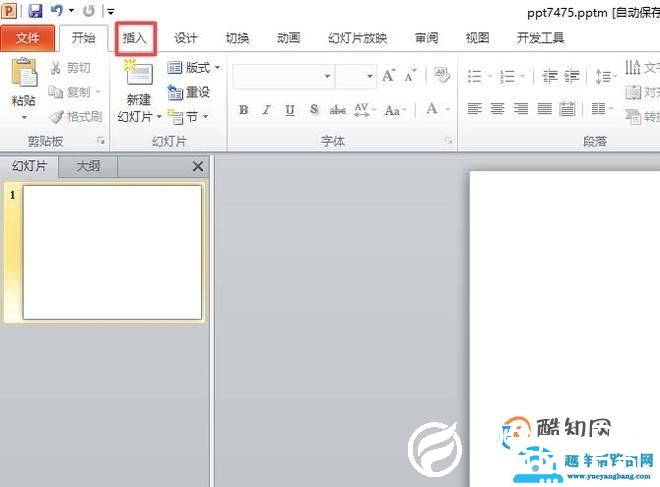The image size is (660, 487).
Task: Open the font name dropdown arrow
Action: [x=327, y=77]
